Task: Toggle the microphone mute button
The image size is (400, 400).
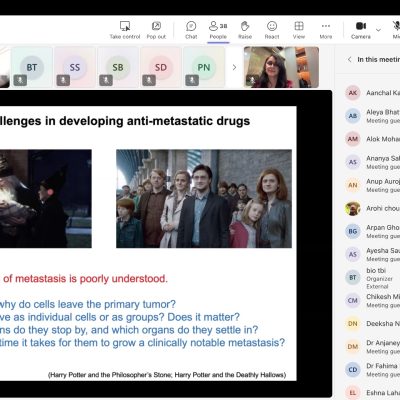Action: (396, 30)
